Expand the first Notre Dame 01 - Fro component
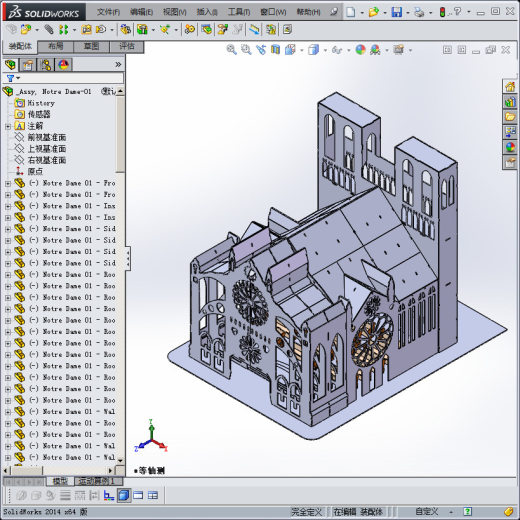 [x=8, y=183]
